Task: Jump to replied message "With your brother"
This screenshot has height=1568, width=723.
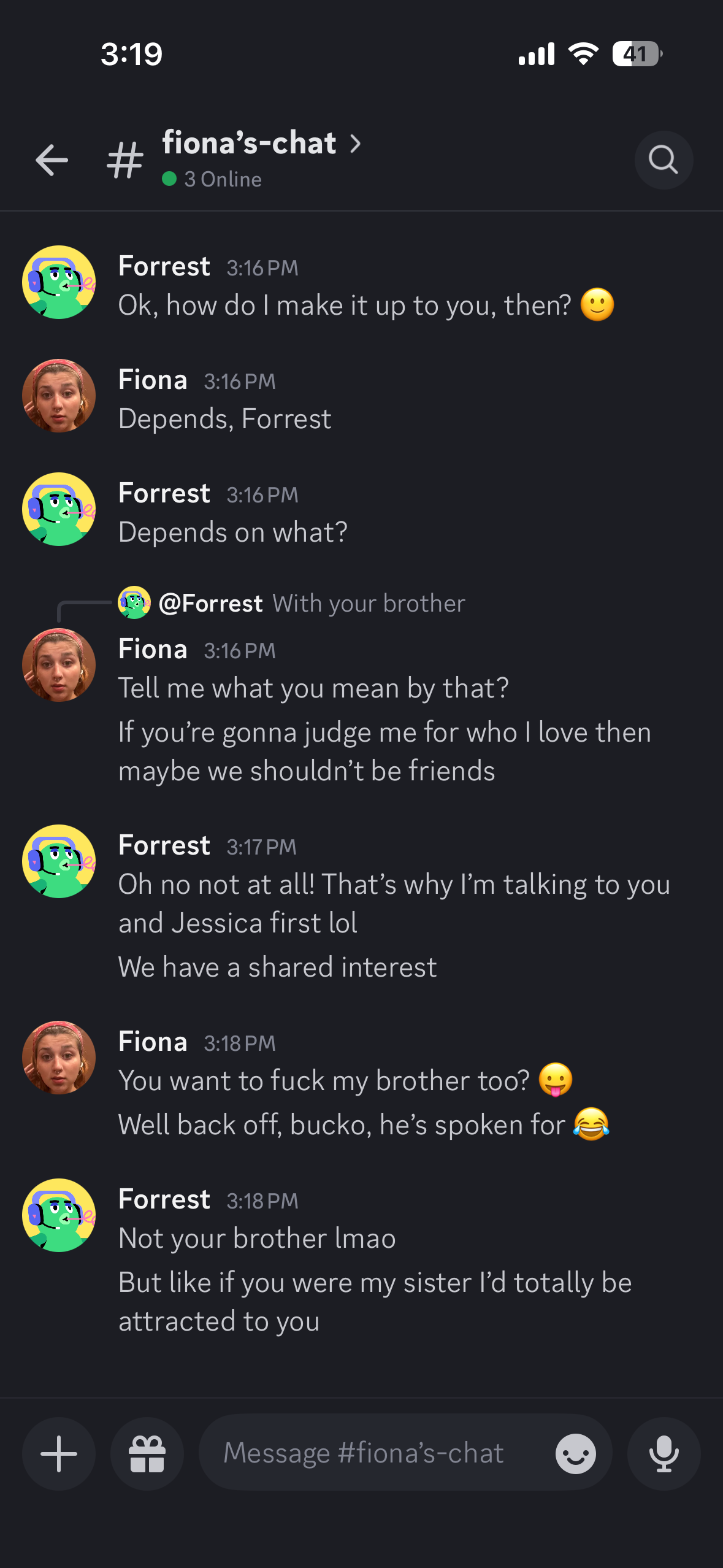Action: (x=369, y=604)
